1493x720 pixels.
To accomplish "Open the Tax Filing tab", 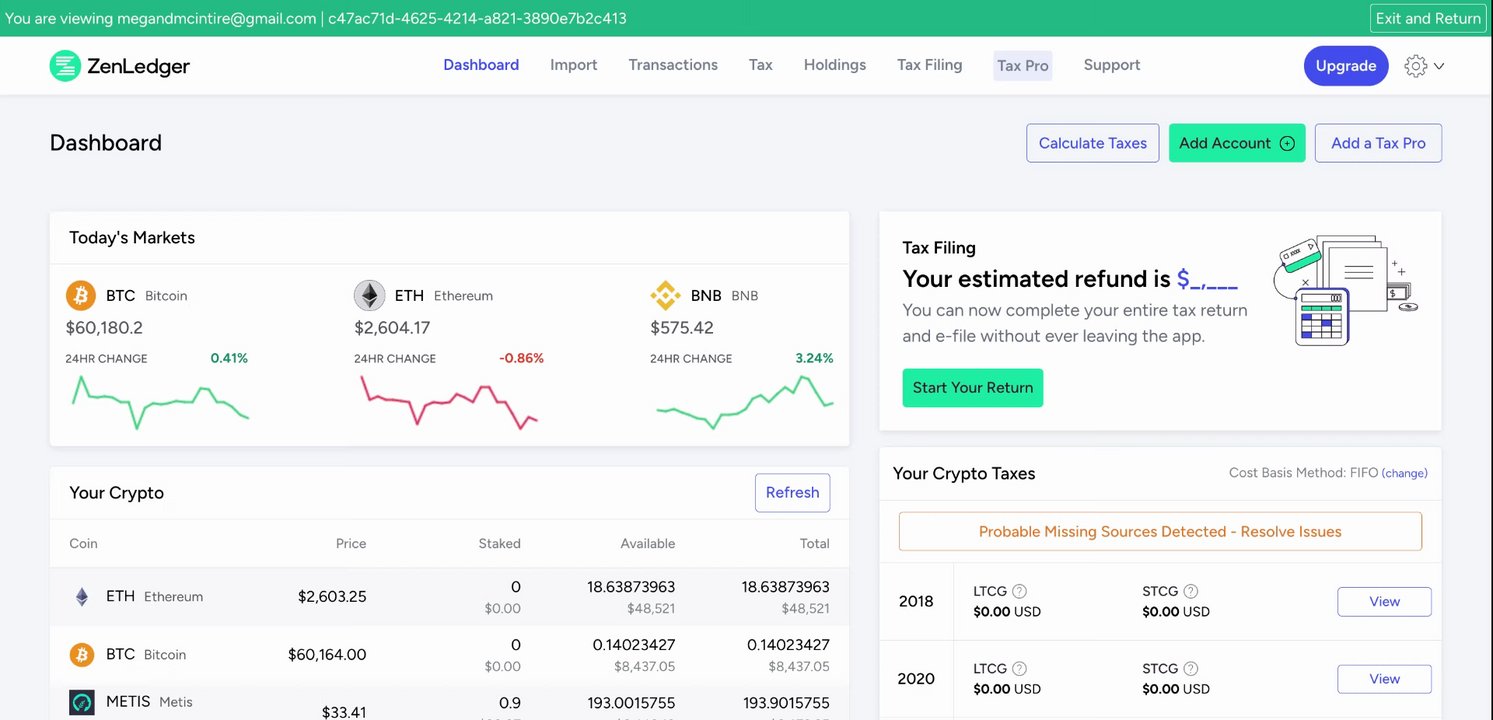I will (x=930, y=65).
